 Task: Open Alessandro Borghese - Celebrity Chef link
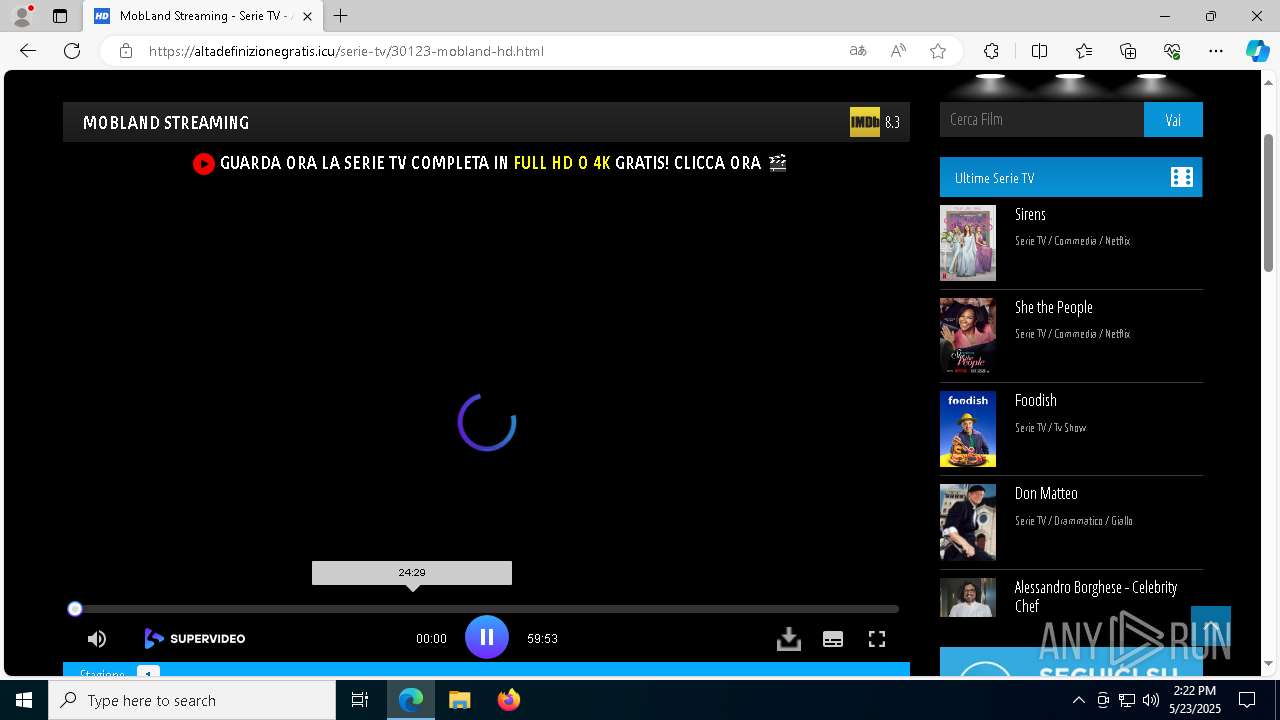click(x=1096, y=596)
